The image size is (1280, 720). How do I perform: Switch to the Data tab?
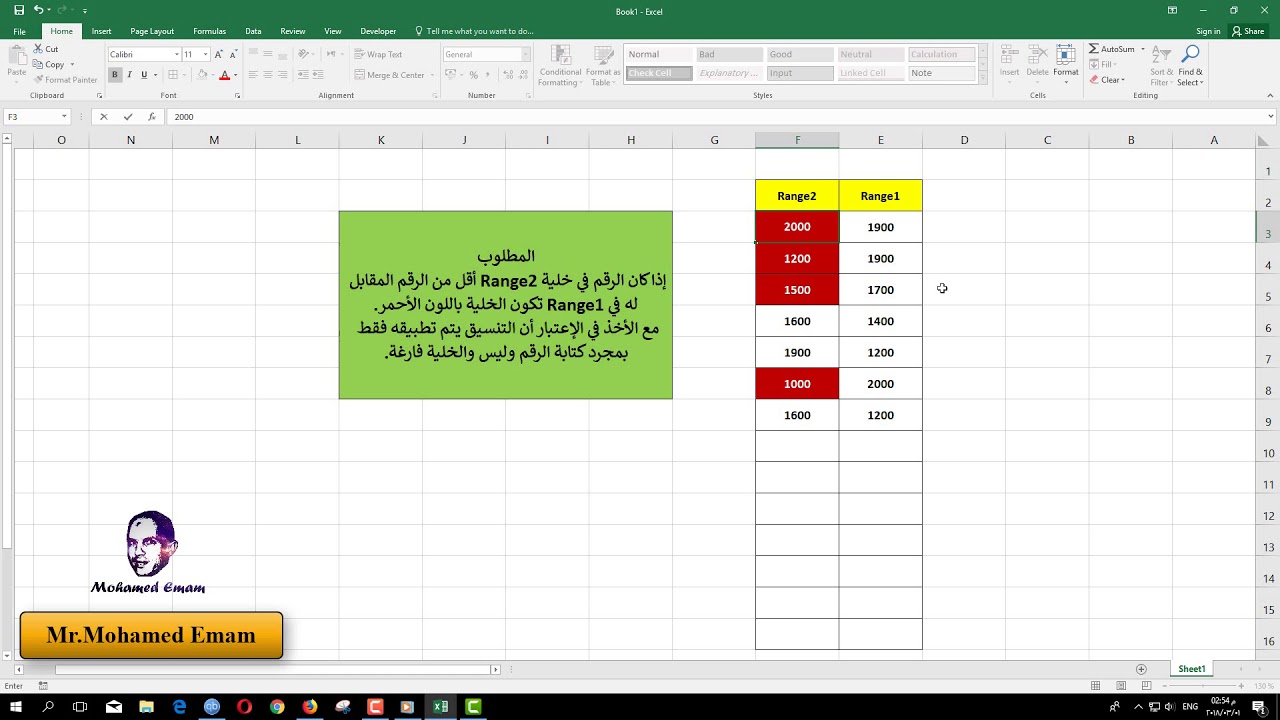[253, 31]
